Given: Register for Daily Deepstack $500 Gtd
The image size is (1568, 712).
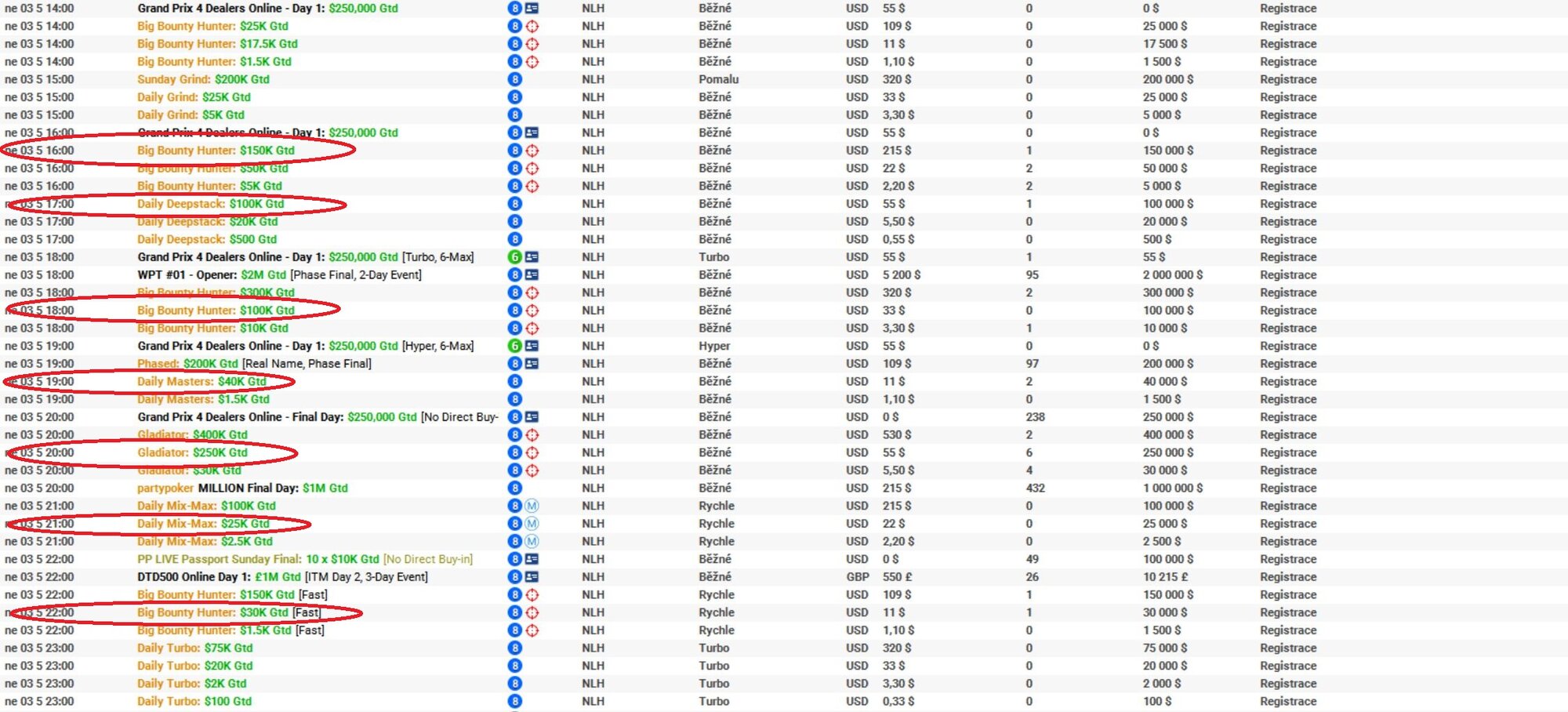Looking at the screenshot, I should [x=1288, y=239].
